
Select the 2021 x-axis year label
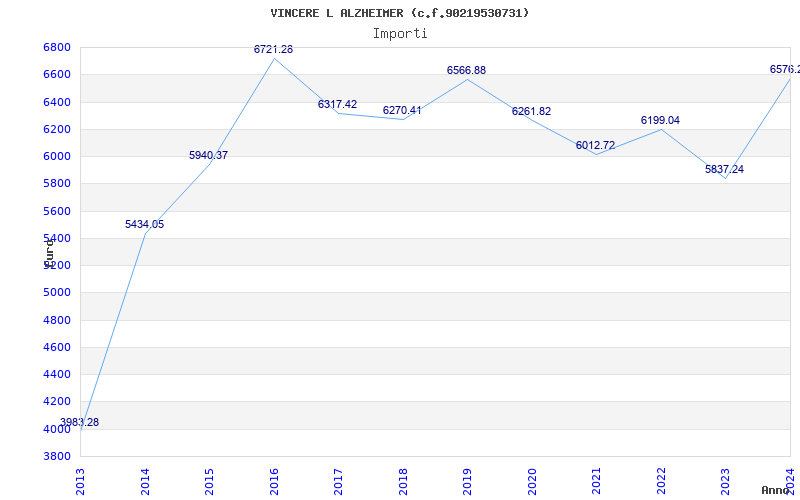point(596,482)
